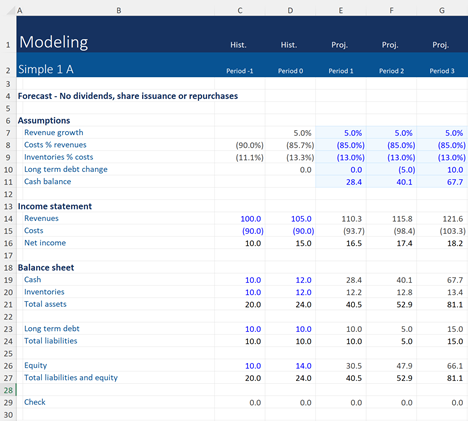Select the 18.2 net income cell
Screen dimensions: 468x421
(x=442, y=243)
